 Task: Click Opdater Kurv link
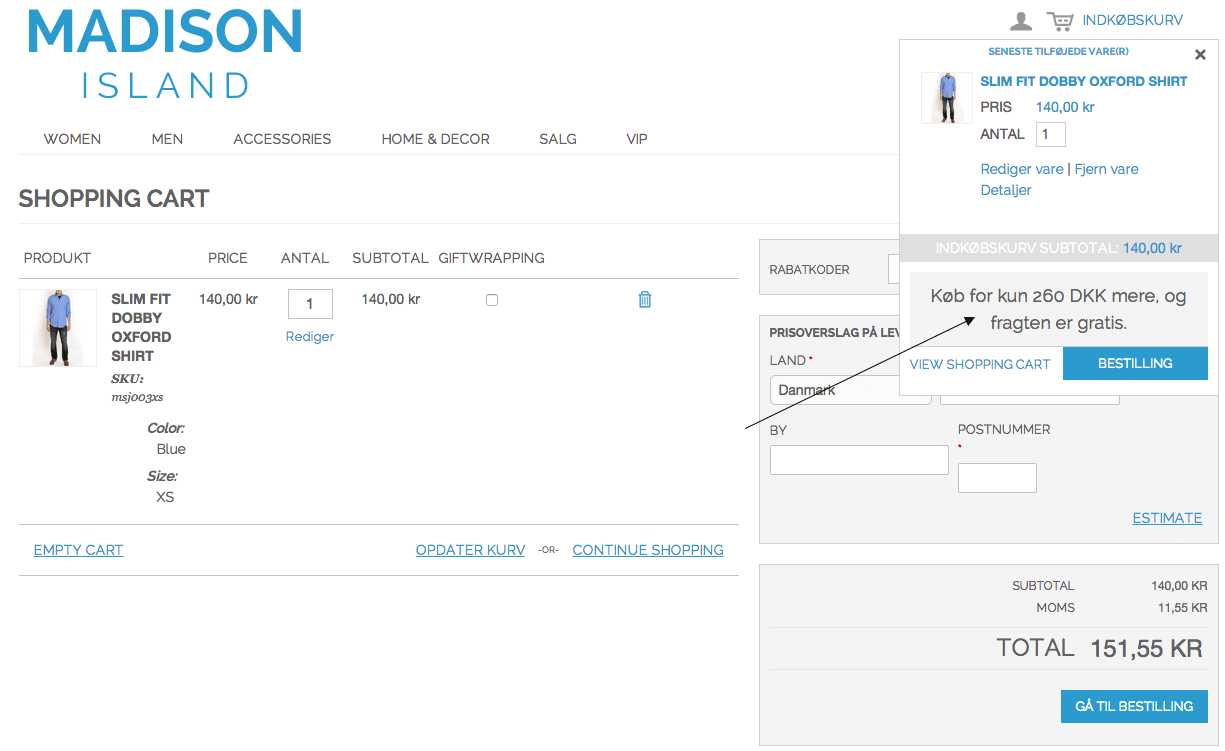[x=470, y=550]
